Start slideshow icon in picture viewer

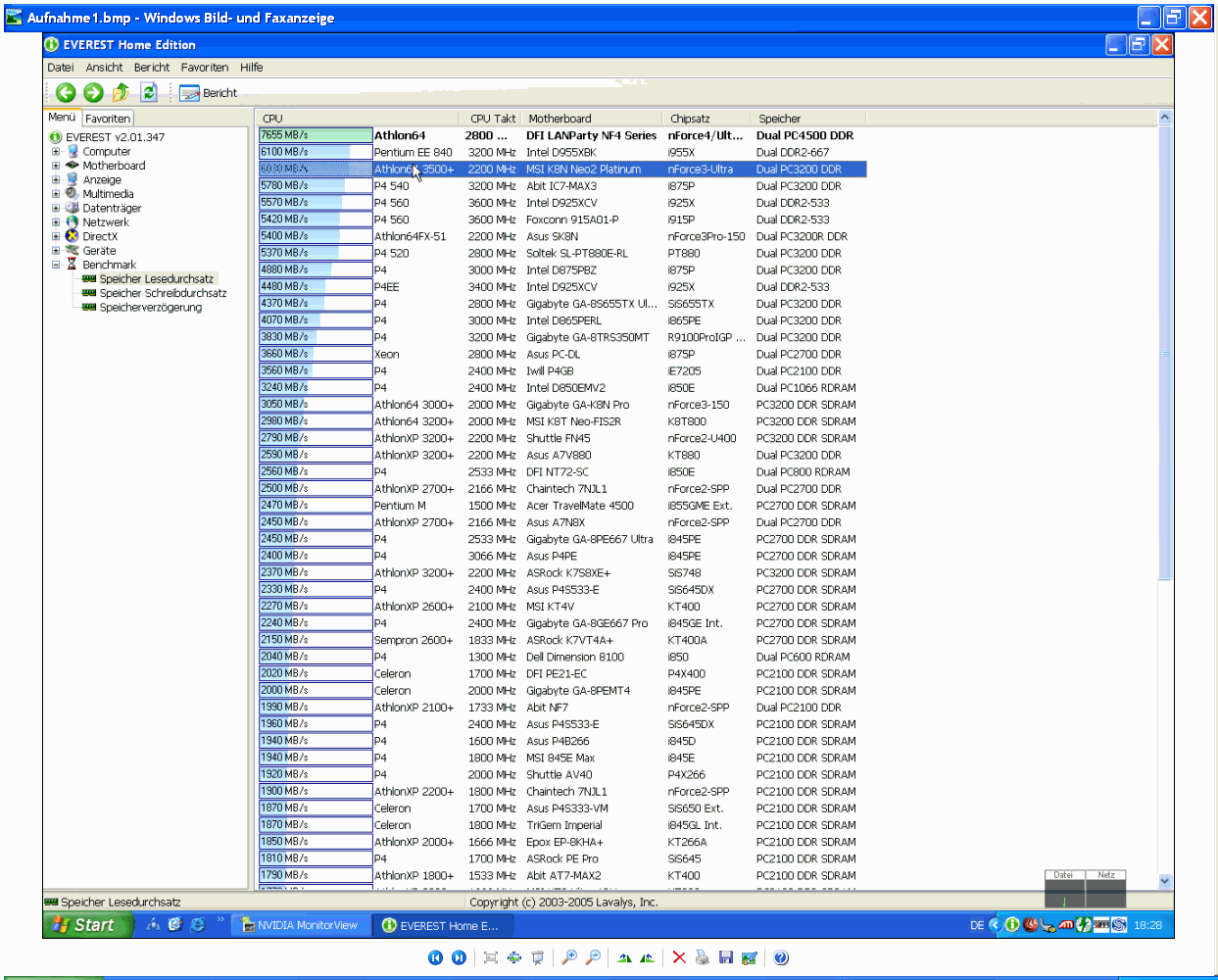538,957
